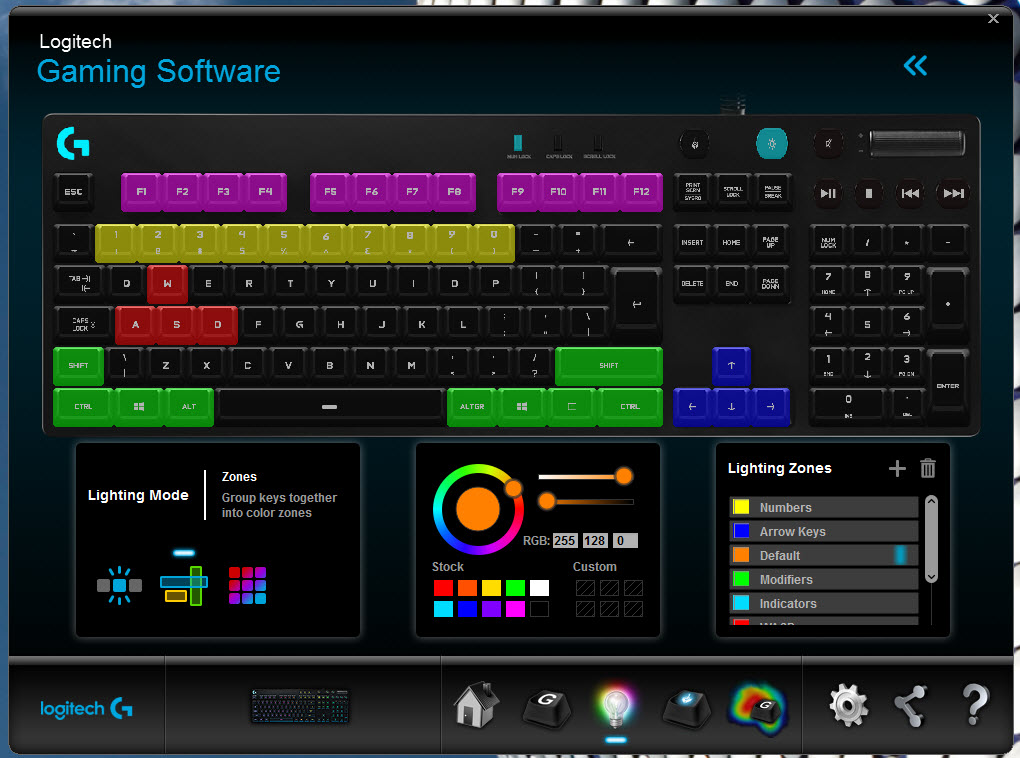Select the Default lighting zone
Image resolution: width=1020 pixels, height=758 pixels.
[x=824, y=556]
